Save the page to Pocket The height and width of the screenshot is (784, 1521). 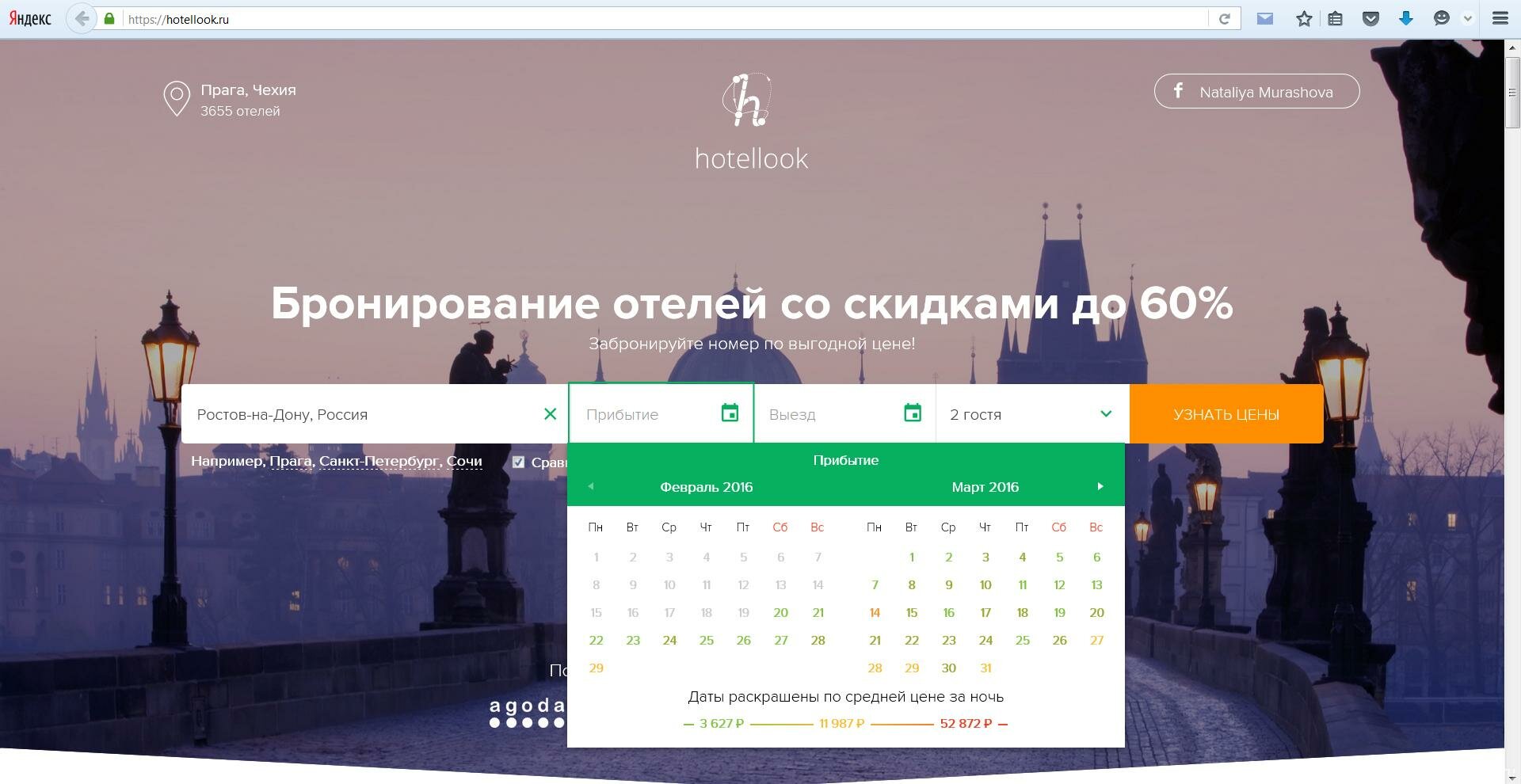point(1370,19)
